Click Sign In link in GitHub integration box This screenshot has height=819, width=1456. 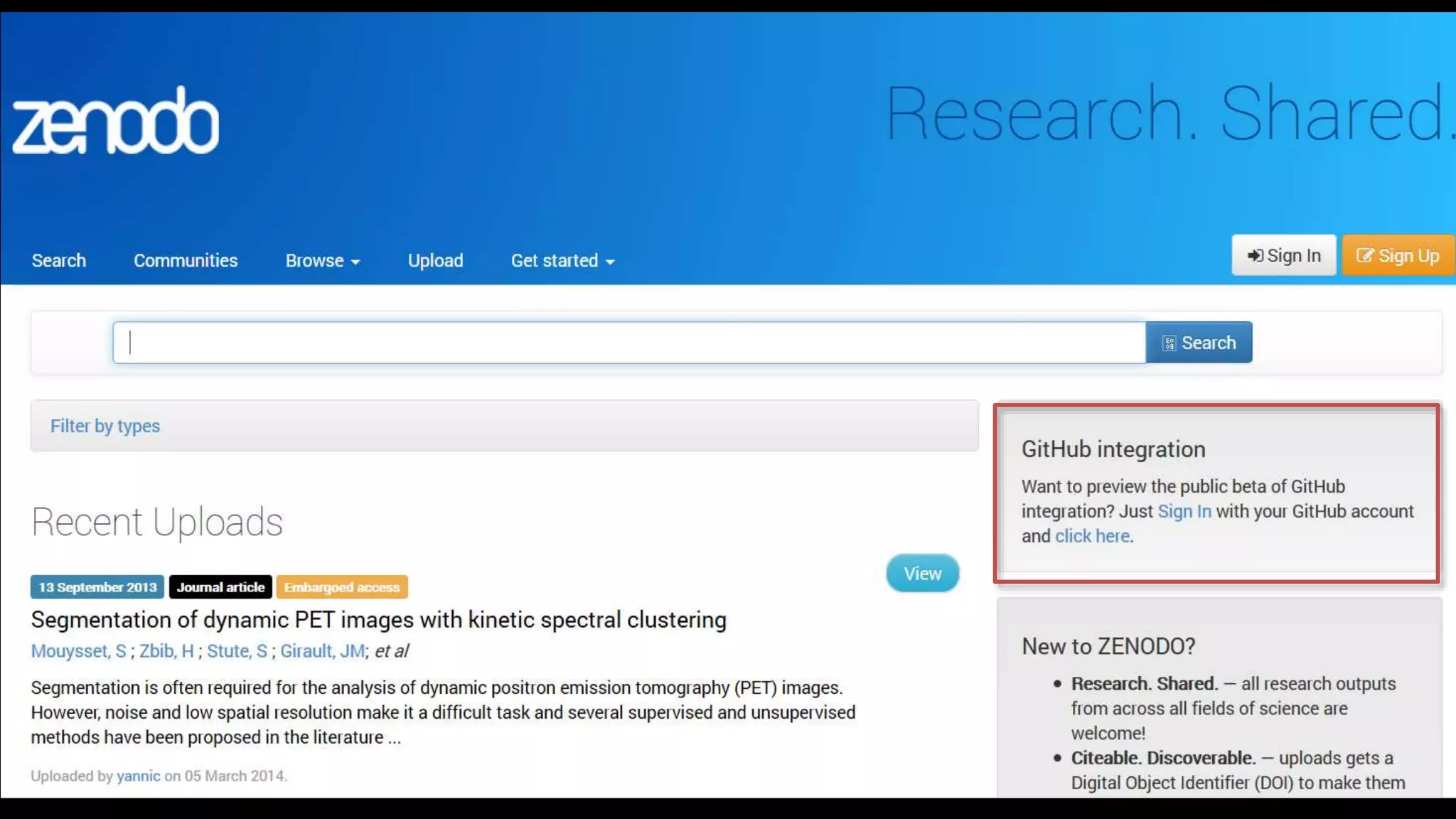tap(1184, 511)
